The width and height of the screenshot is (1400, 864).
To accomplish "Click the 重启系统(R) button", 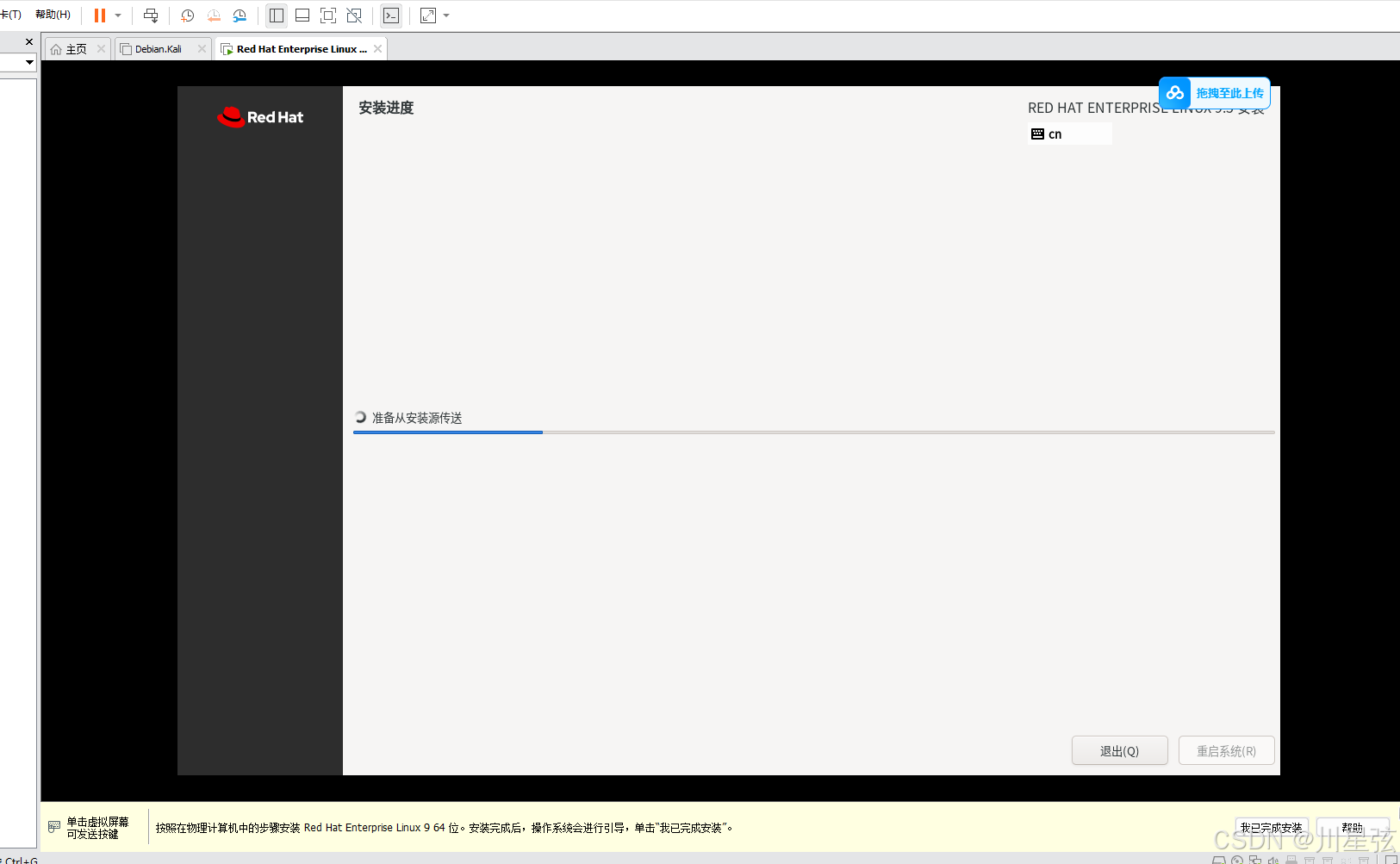I will 1226,751.
